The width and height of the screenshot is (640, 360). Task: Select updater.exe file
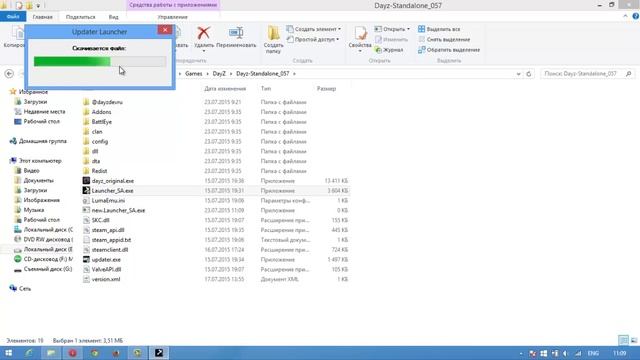pyautogui.click(x=106, y=260)
